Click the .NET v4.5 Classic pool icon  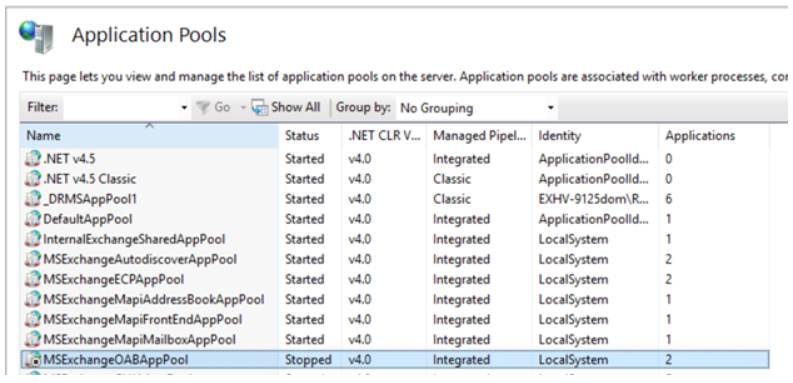33,179
